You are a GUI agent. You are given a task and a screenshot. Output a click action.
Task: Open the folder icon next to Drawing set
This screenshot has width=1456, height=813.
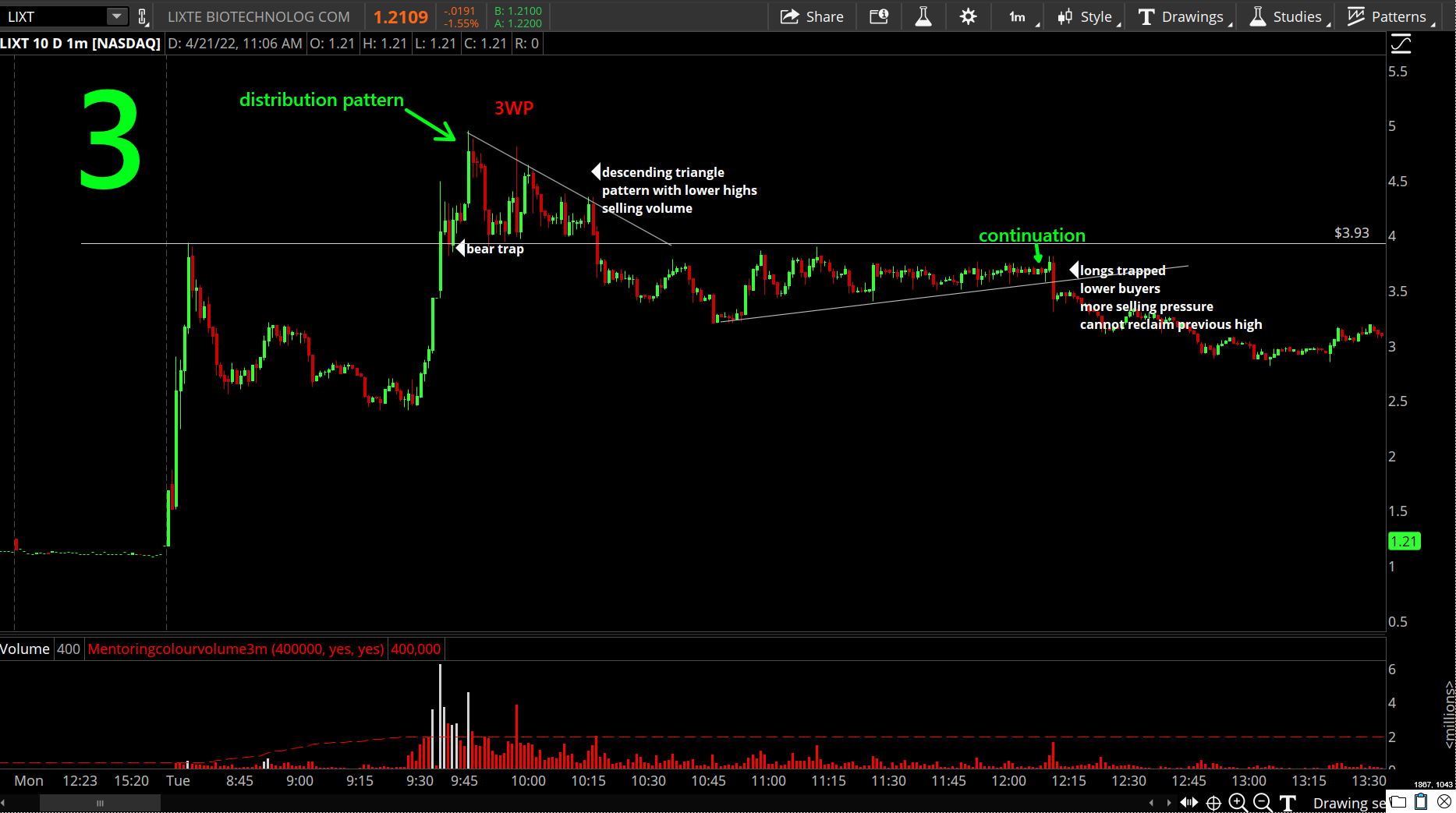(1398, 801)
